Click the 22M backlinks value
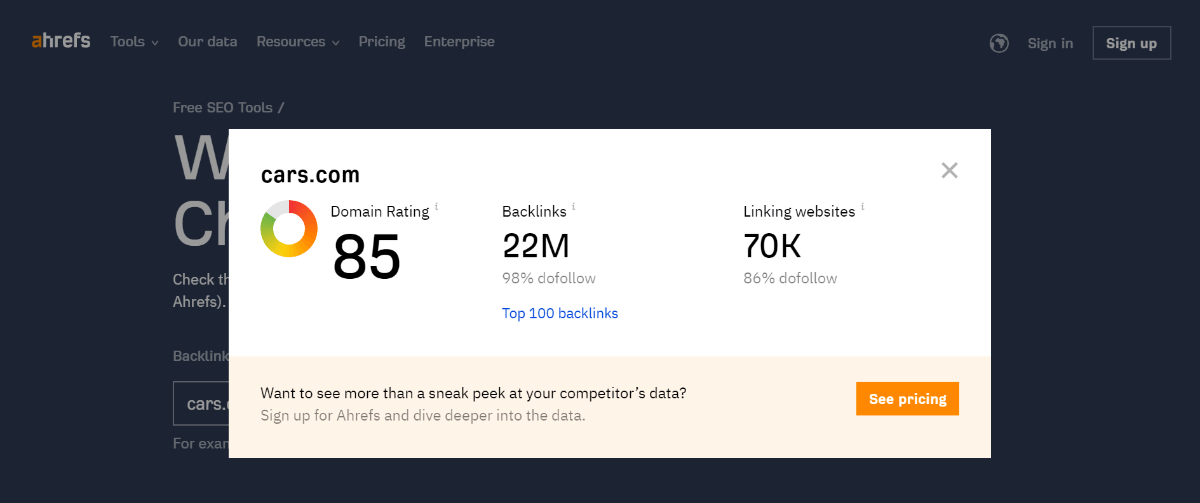This screenshot has height=503, width=1200. (x=536, y=245)
